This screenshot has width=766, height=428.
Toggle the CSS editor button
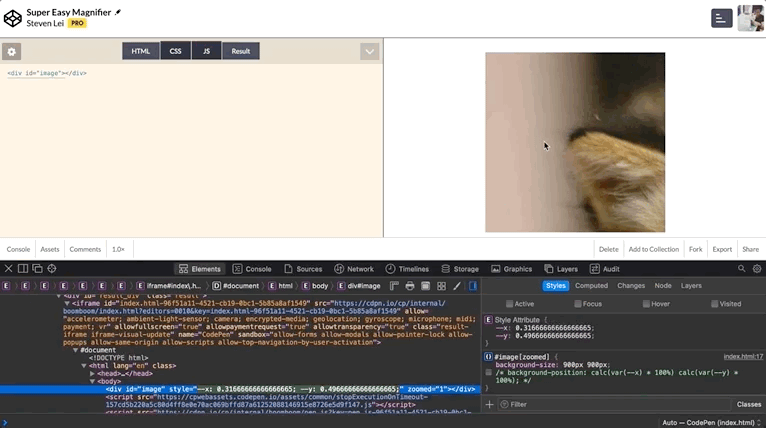175,51
